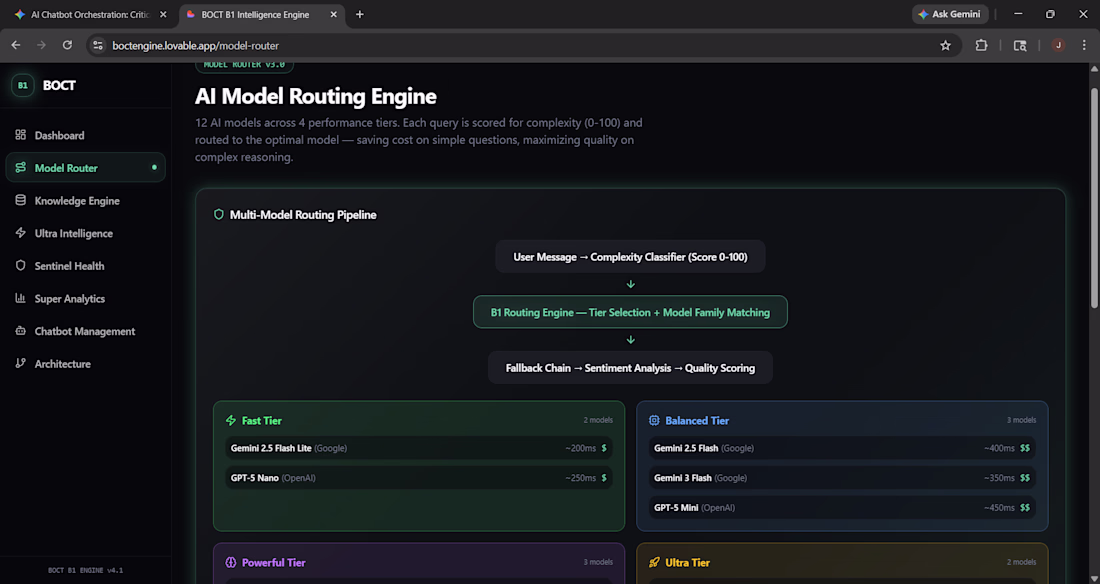The width and height of the screenshot is (1100, 584).
Task: Click the Balanced Tier heading
Action: [697, 420]
